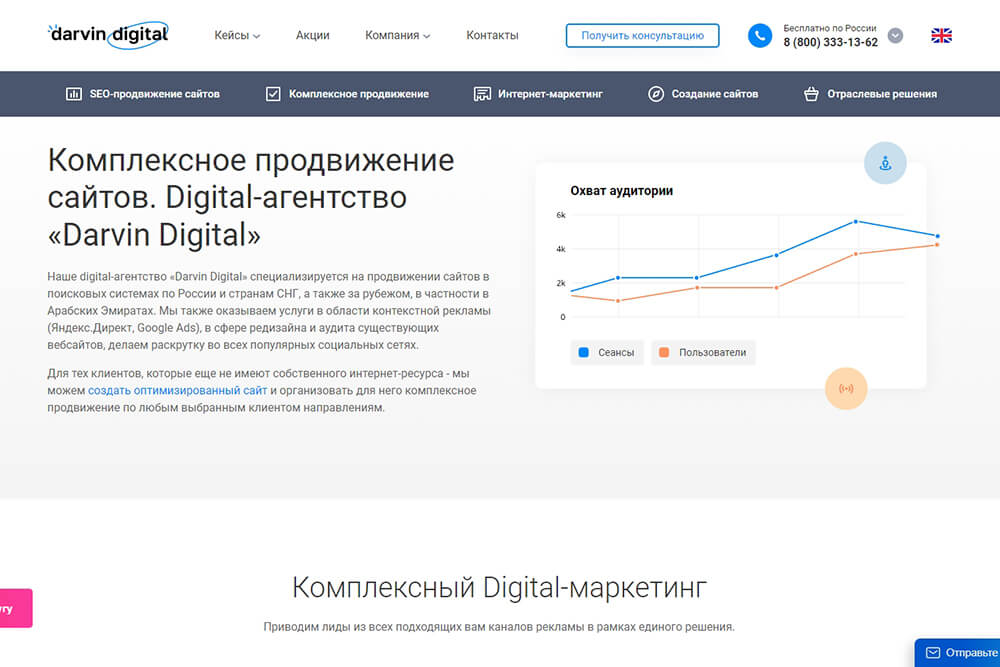Click the Комплексный Digital-маркетинг heading
Image resolution: width=1000 pixels, height=667 pixels.
[499, 587]
